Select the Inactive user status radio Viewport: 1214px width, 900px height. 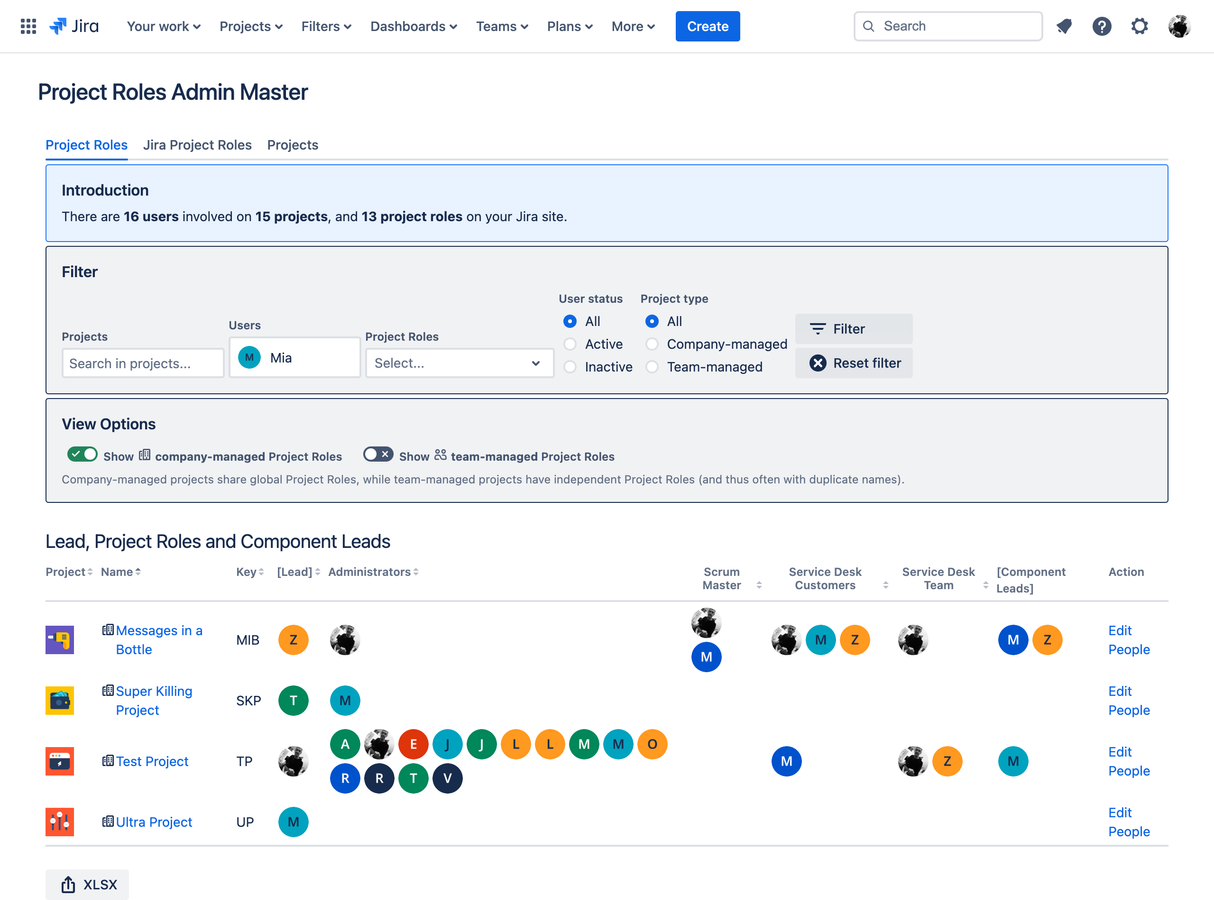(x=570, y=367)
